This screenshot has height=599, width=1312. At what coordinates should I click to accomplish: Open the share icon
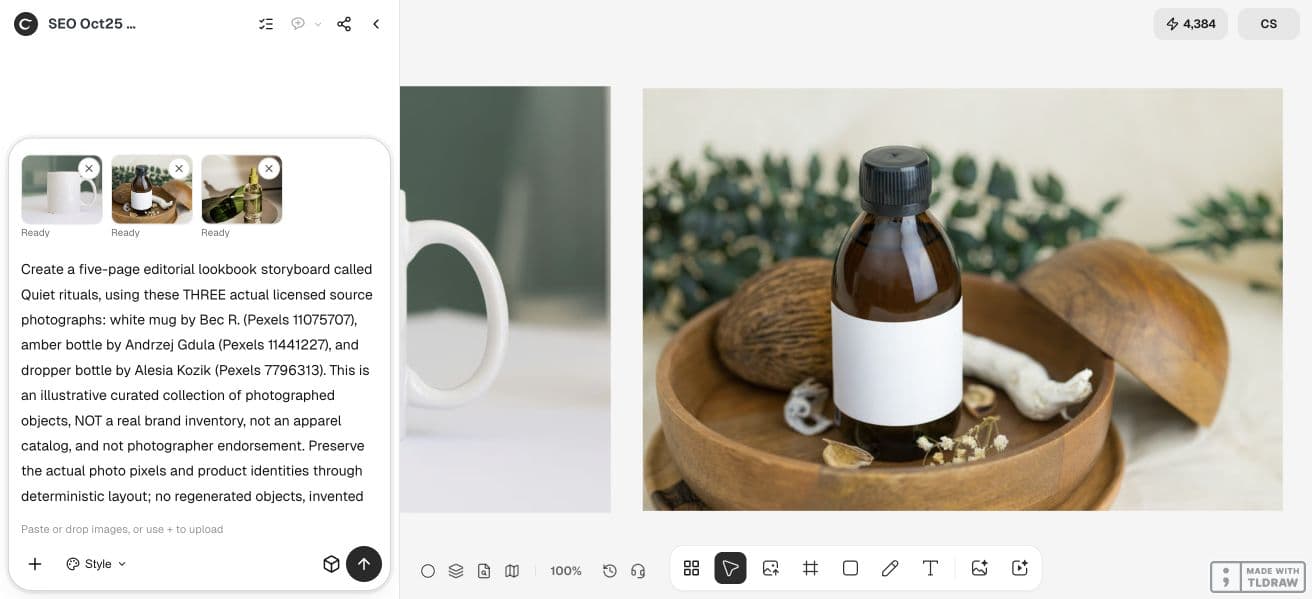coord(344,24)
